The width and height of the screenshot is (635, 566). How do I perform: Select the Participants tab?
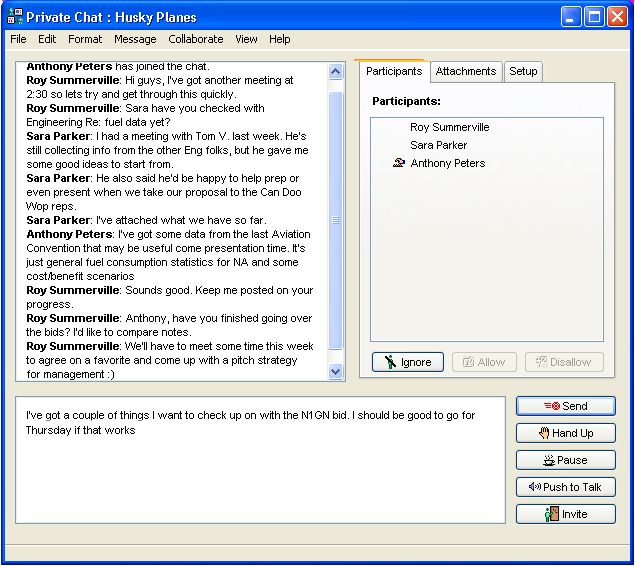point(393,71)
